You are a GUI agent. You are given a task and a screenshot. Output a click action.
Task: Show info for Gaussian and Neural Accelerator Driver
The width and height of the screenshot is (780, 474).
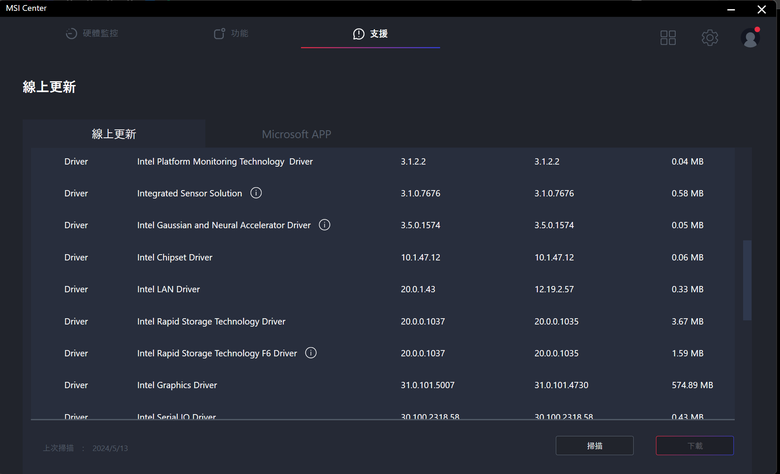324,225
